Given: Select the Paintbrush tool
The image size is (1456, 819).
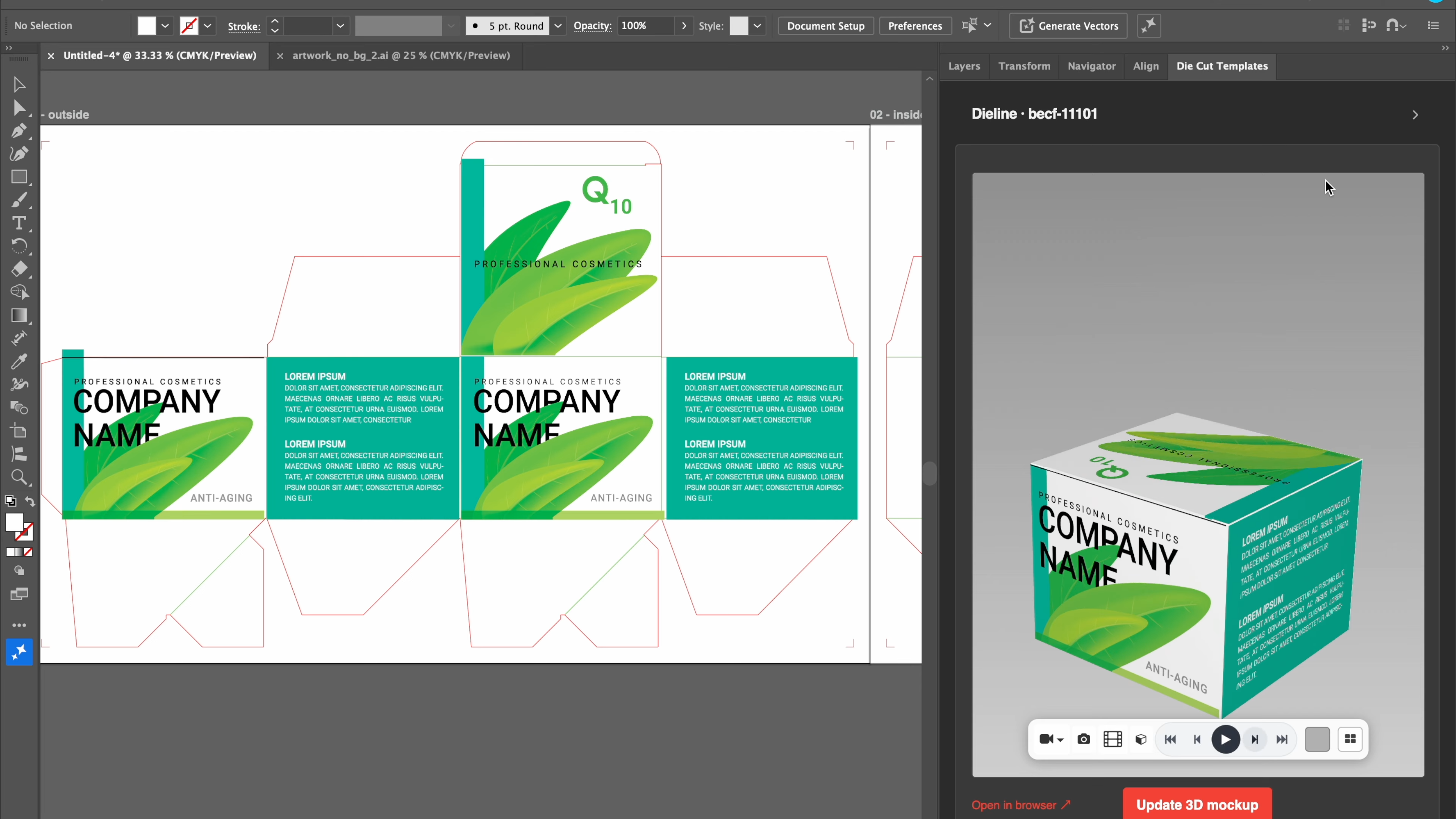Looking at the screenshot, I should 19,200.
